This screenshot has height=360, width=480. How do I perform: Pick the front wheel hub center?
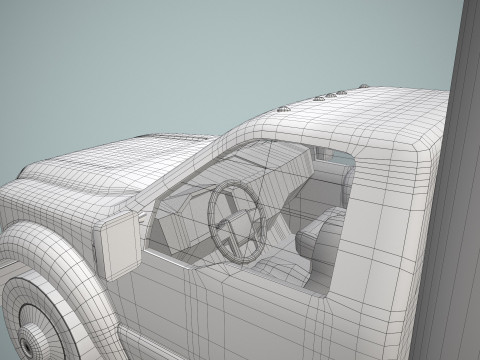[27, 346]
